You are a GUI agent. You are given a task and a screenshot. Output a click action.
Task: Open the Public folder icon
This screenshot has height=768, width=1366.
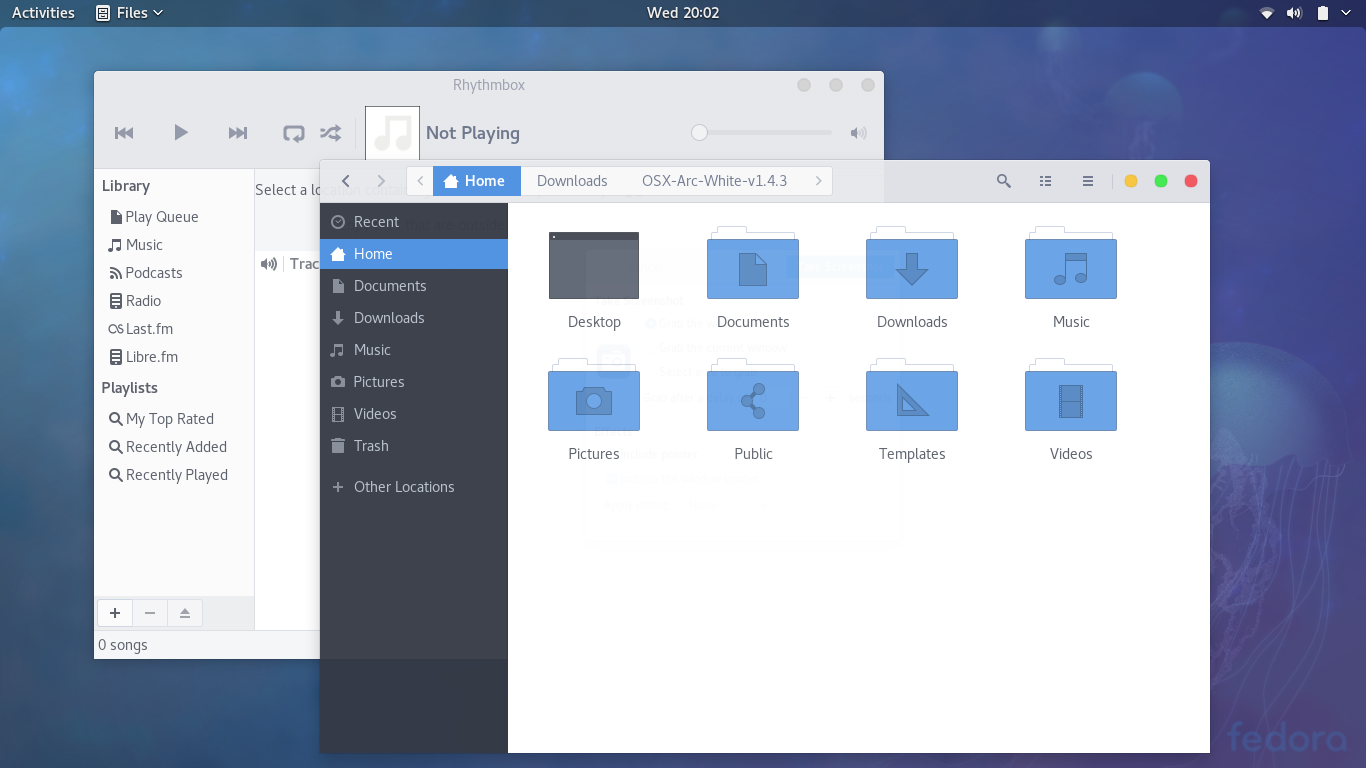tap(753, 400)
